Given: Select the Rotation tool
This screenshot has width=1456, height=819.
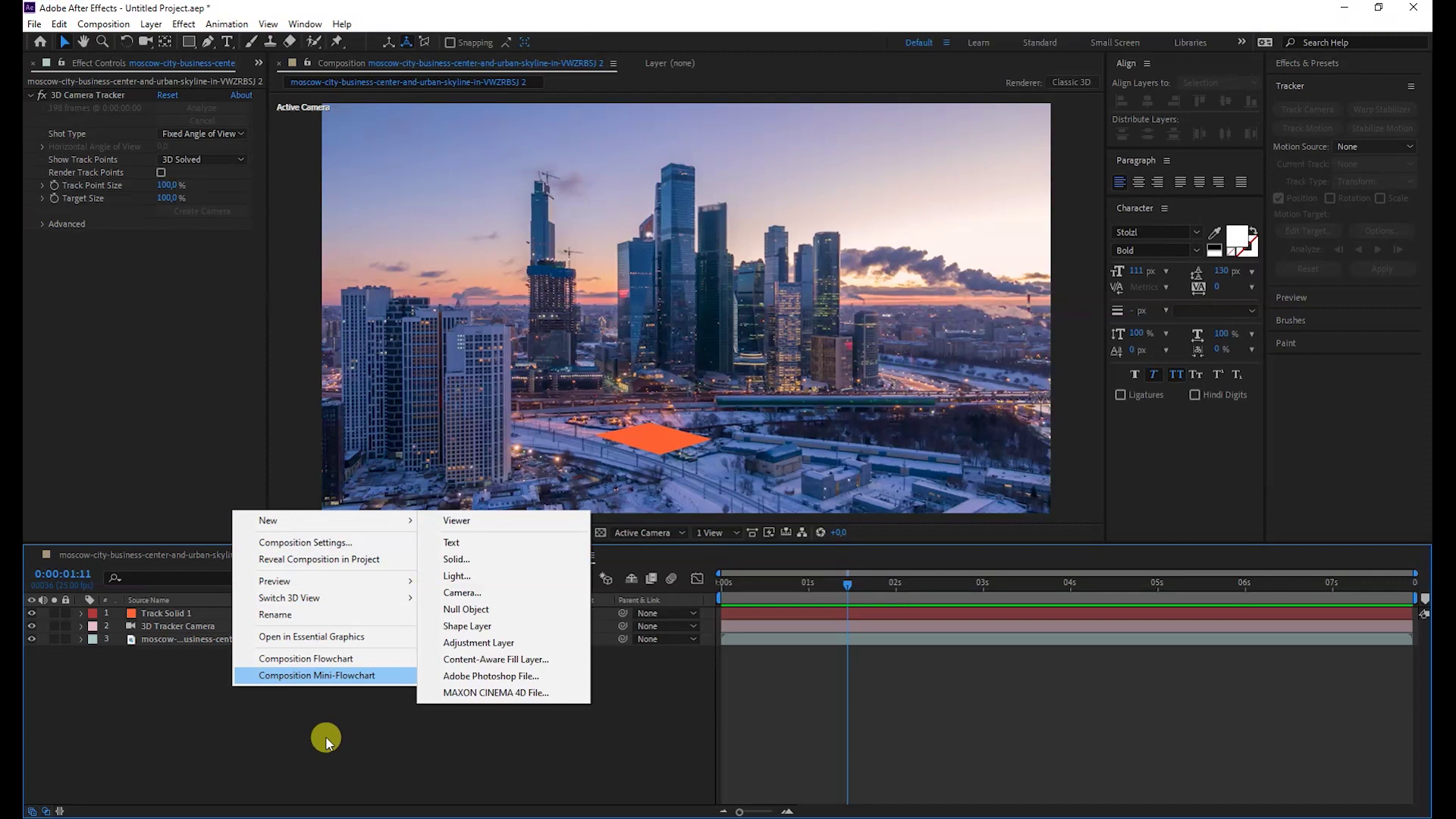Looking at the screenshot, I should point(126,42).
